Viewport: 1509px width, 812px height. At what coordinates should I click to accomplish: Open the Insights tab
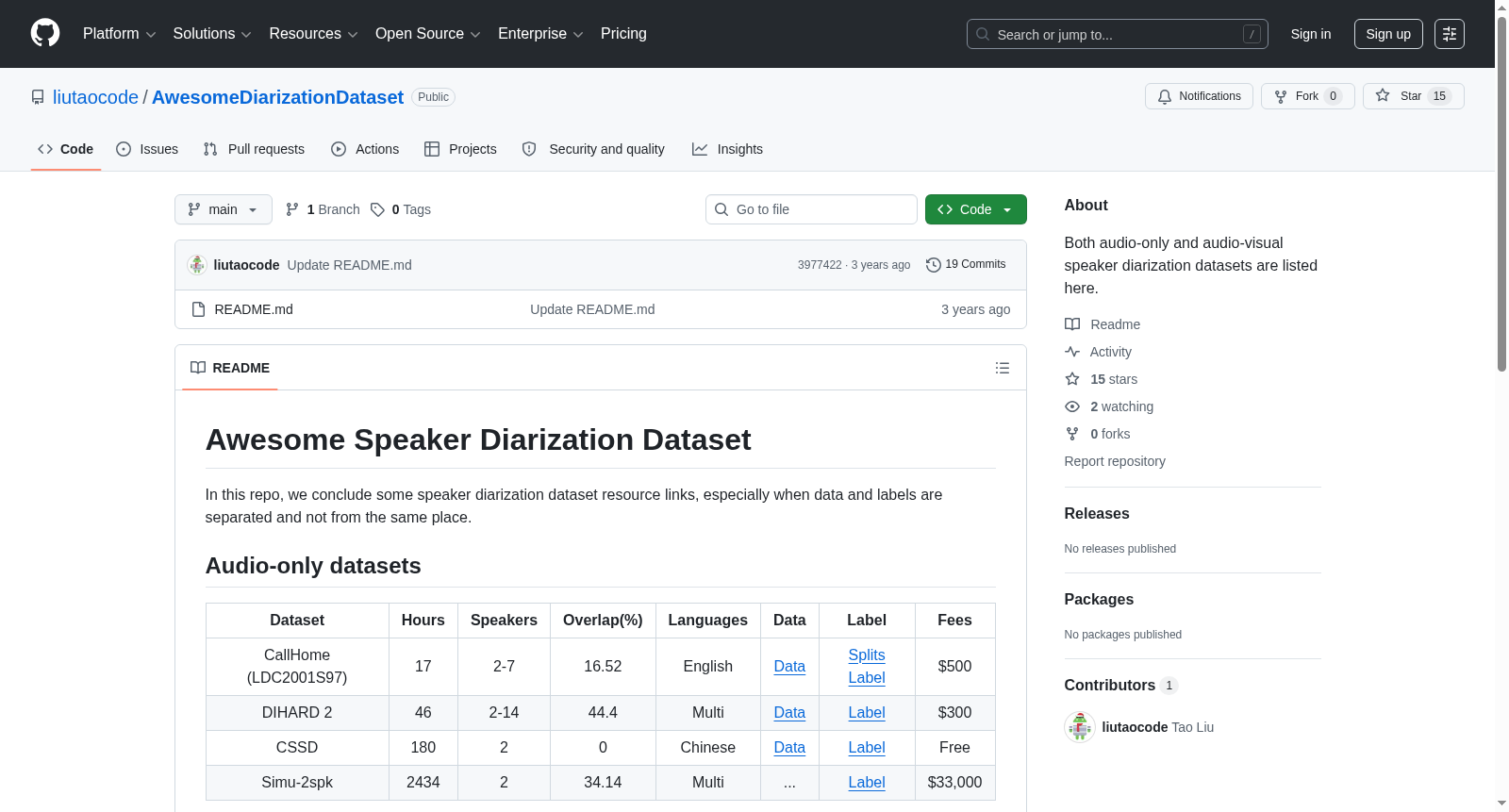point(727,149)
